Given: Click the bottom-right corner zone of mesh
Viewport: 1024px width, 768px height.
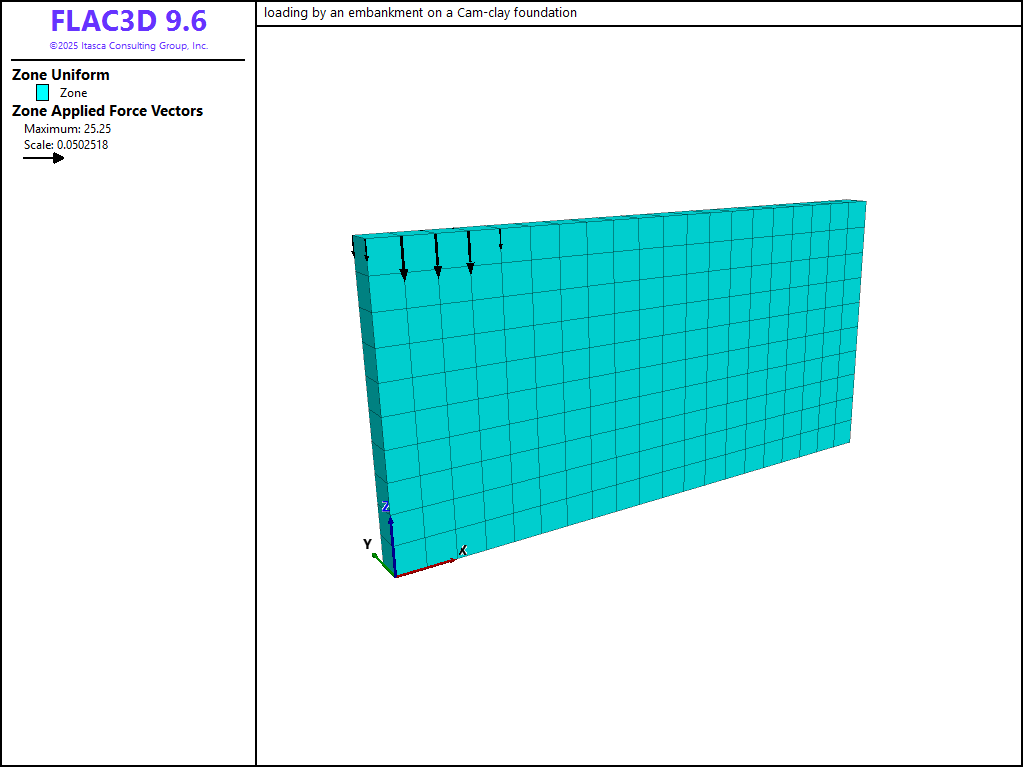Looking at the screenshot, I should click(841, 430).
